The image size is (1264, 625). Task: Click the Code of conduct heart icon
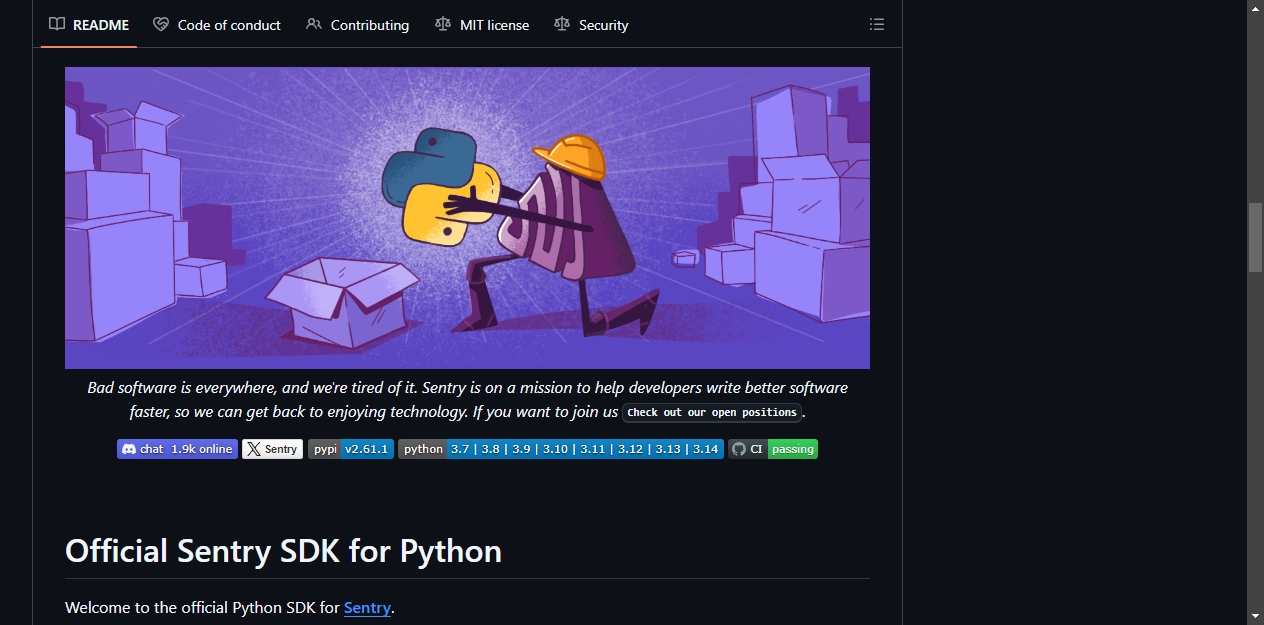pos(161,25)
